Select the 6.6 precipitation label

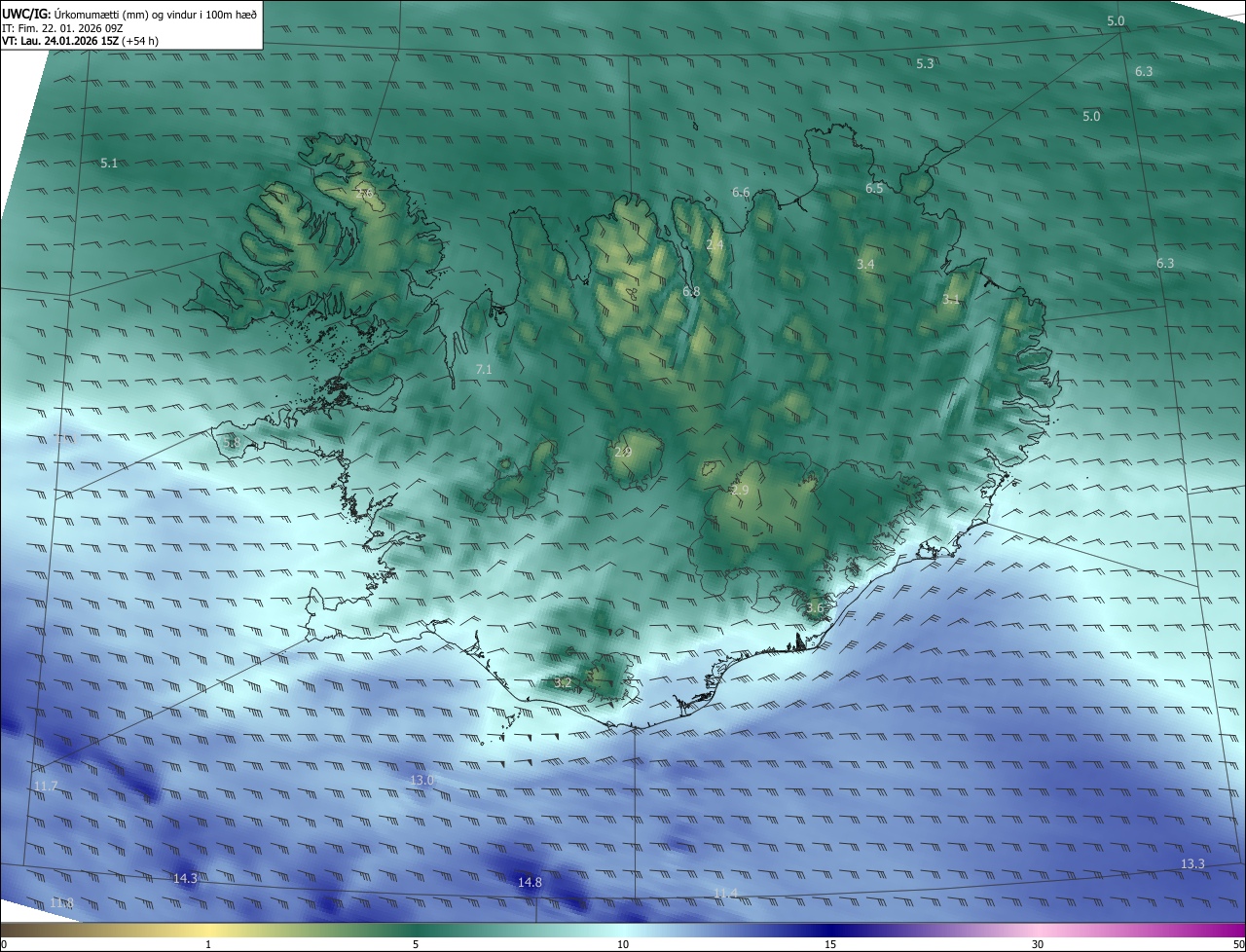click(x=741, y=193)
